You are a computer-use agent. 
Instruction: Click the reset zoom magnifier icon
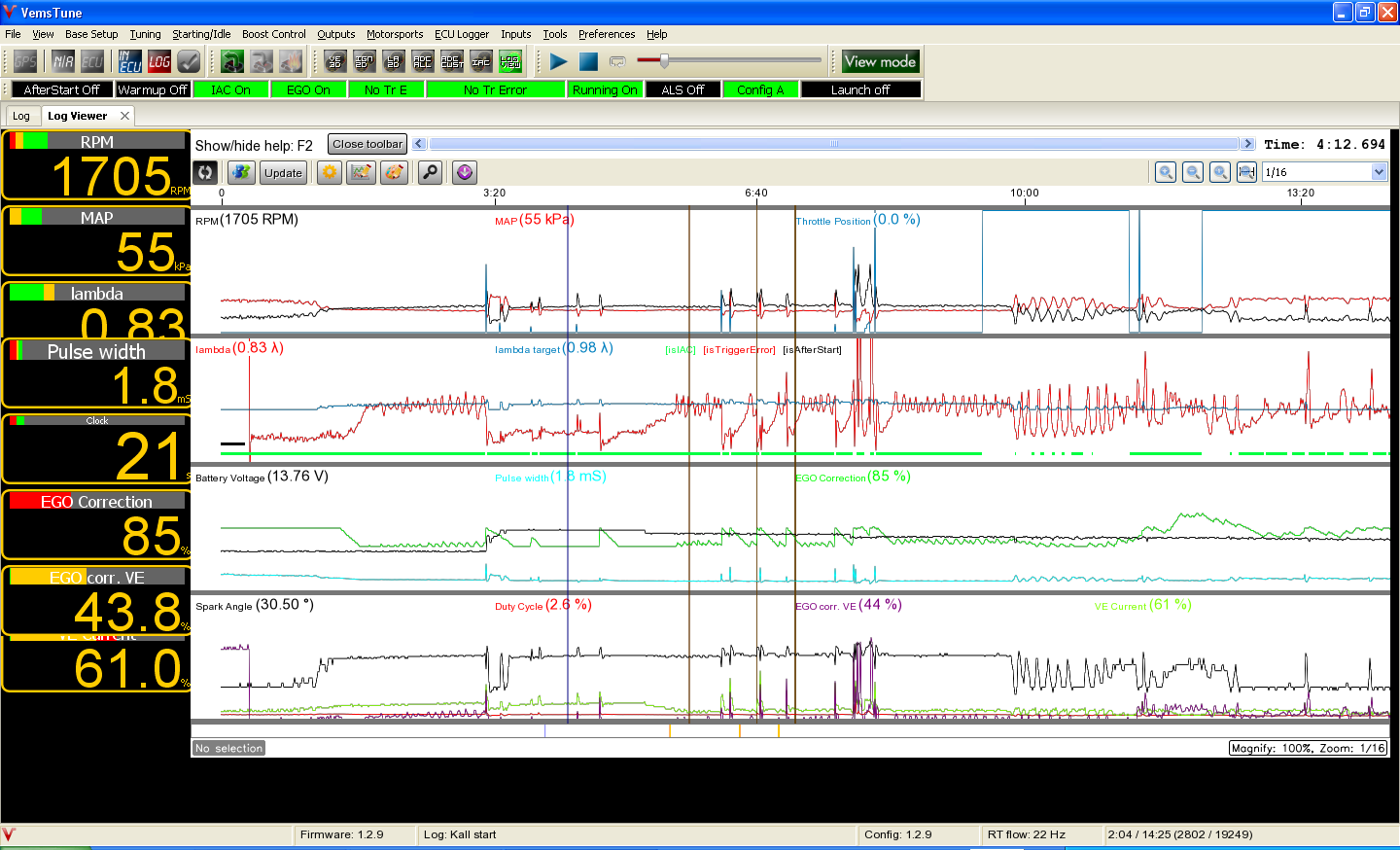coord(1220,172)
